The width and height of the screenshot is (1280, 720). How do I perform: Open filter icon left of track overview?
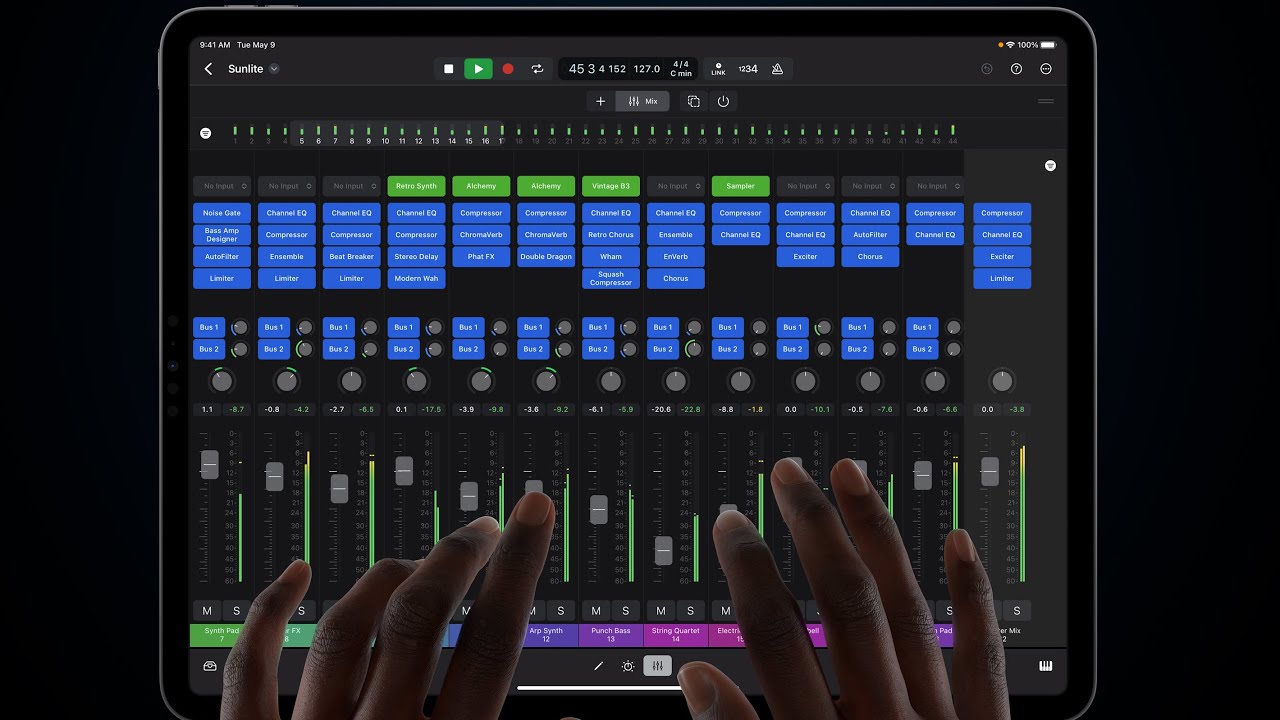coord(205,133)
